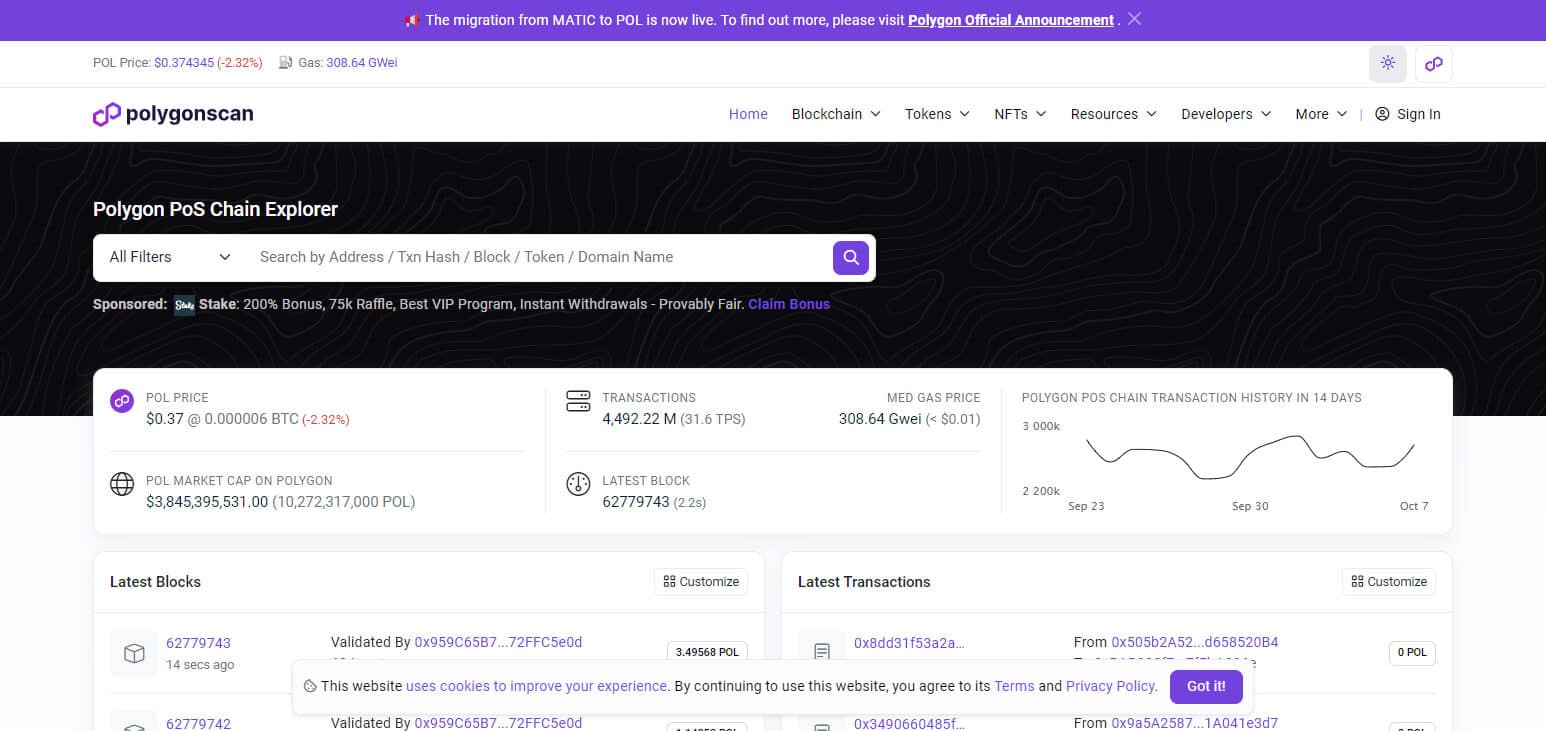Expand the NFTs menu

click(x=1020, y=114)
